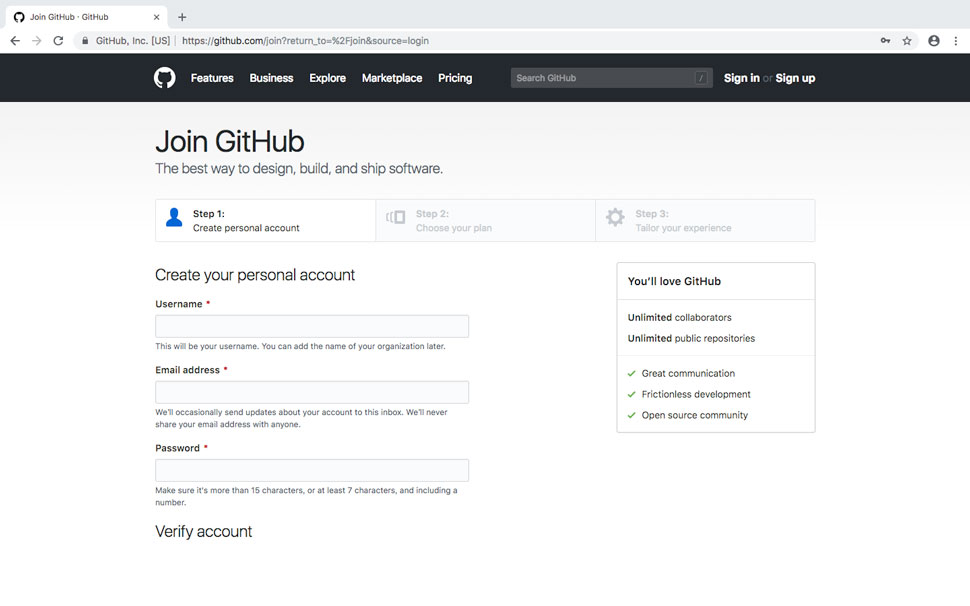Viewport: 970px width, 606px height.
Task: Open Explore in the top navigation
Action: 328,78
